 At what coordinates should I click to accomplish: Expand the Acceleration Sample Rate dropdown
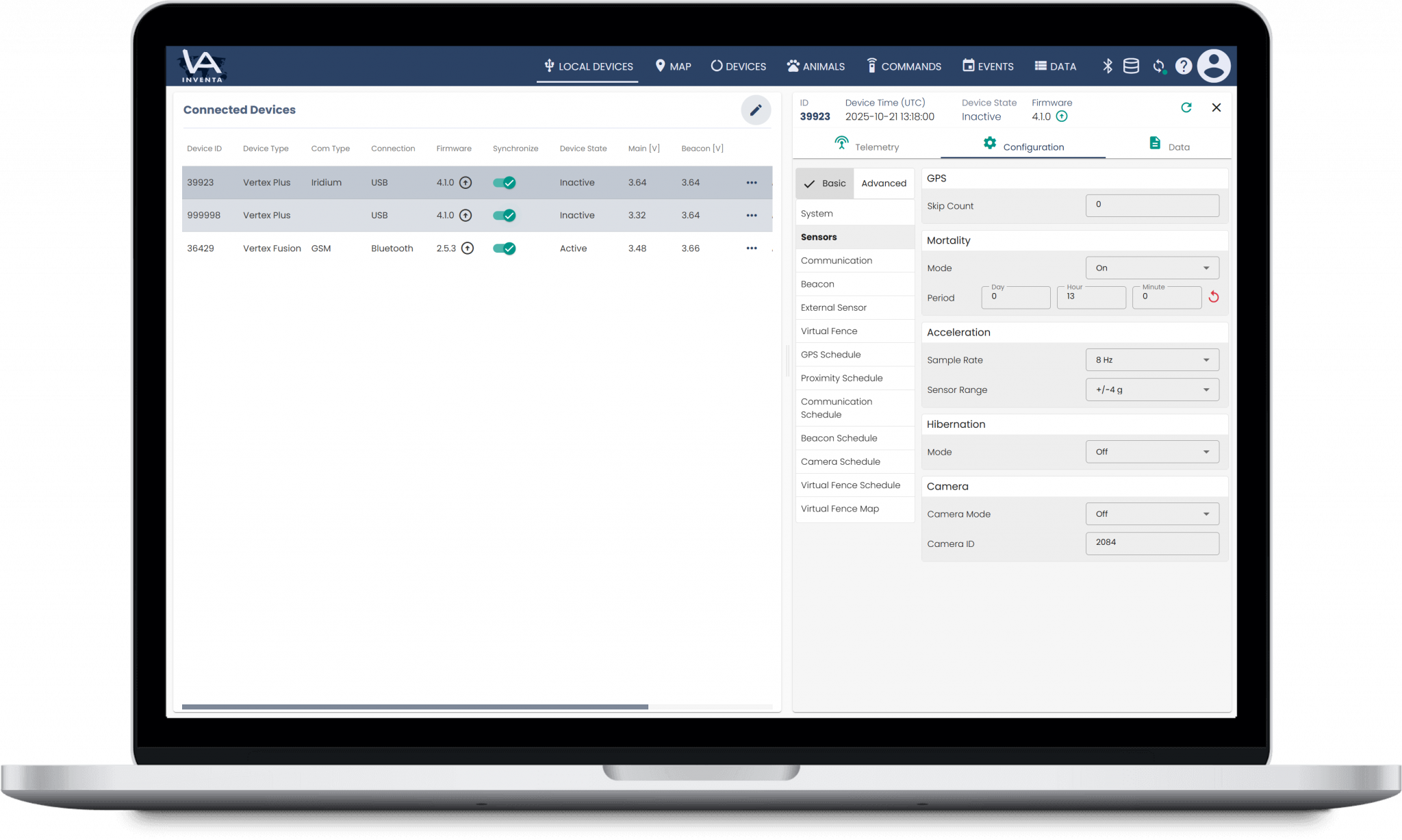click(1152, 360)
